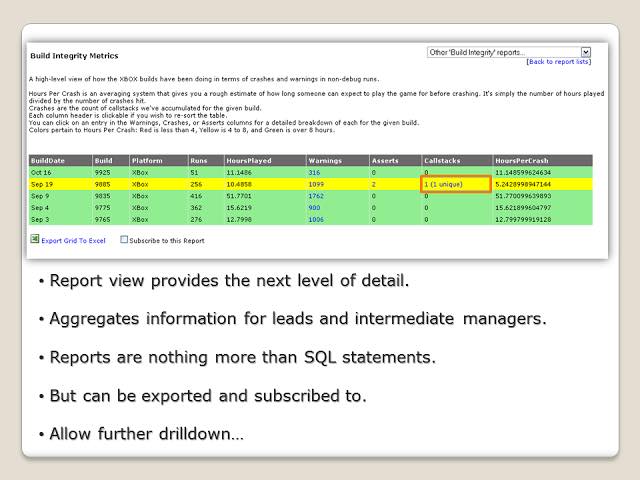
Task: Sort table by BuildDate column header
Action: point(50,160)
